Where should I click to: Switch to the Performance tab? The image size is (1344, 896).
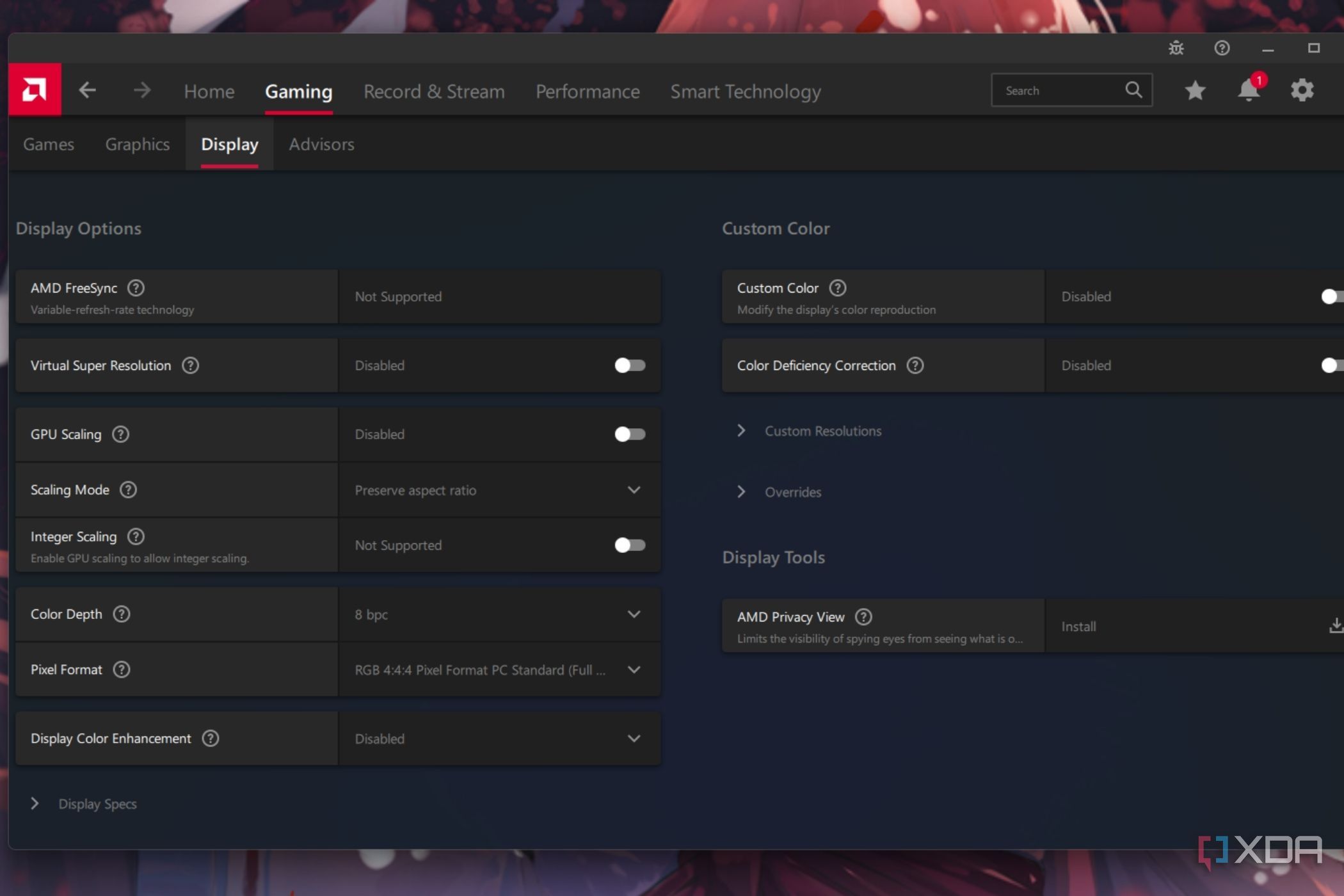pos(588,92)
